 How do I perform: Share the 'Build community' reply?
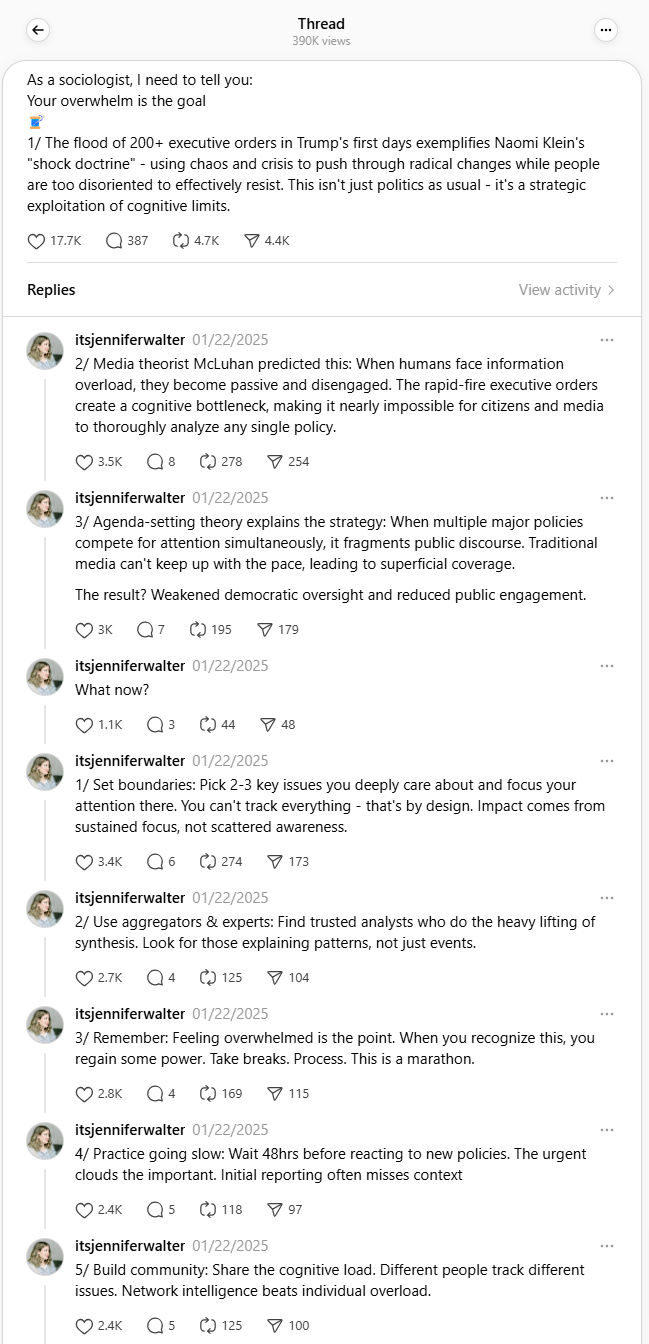pos(266,1326)
